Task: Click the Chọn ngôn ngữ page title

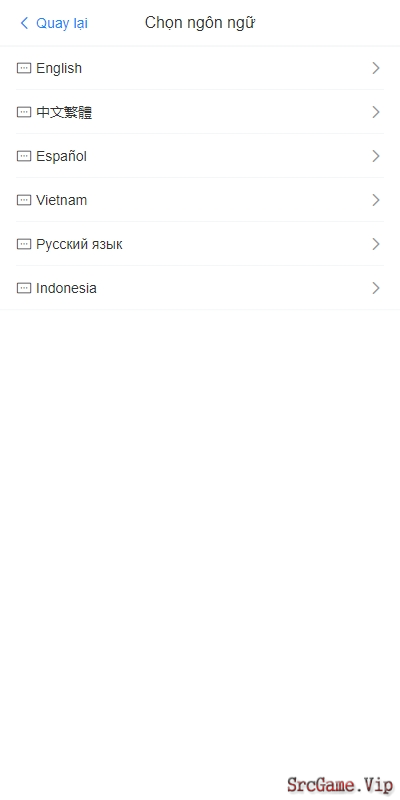Action: pyautogui.click(x=200, y=23)
